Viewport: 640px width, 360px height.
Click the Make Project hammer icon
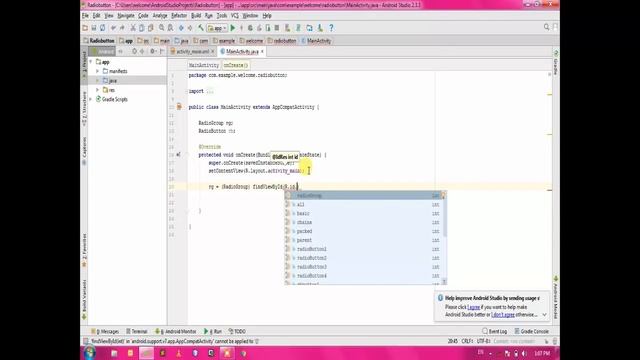click(201, 28)
